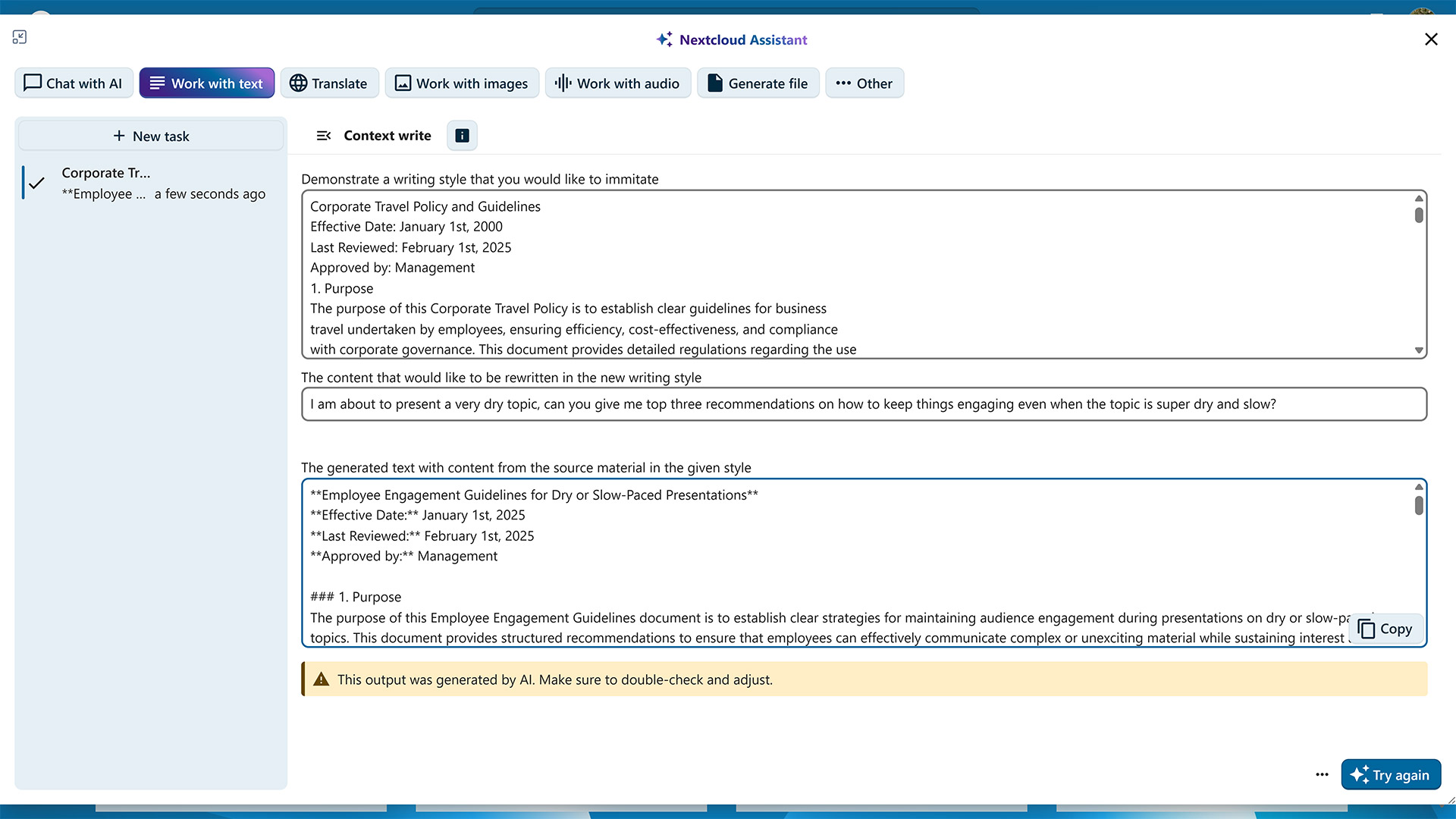Click the plus icon on New task
Viewport: 1456px width, 819px height.
pyautogui.click(x=119, y=136)
